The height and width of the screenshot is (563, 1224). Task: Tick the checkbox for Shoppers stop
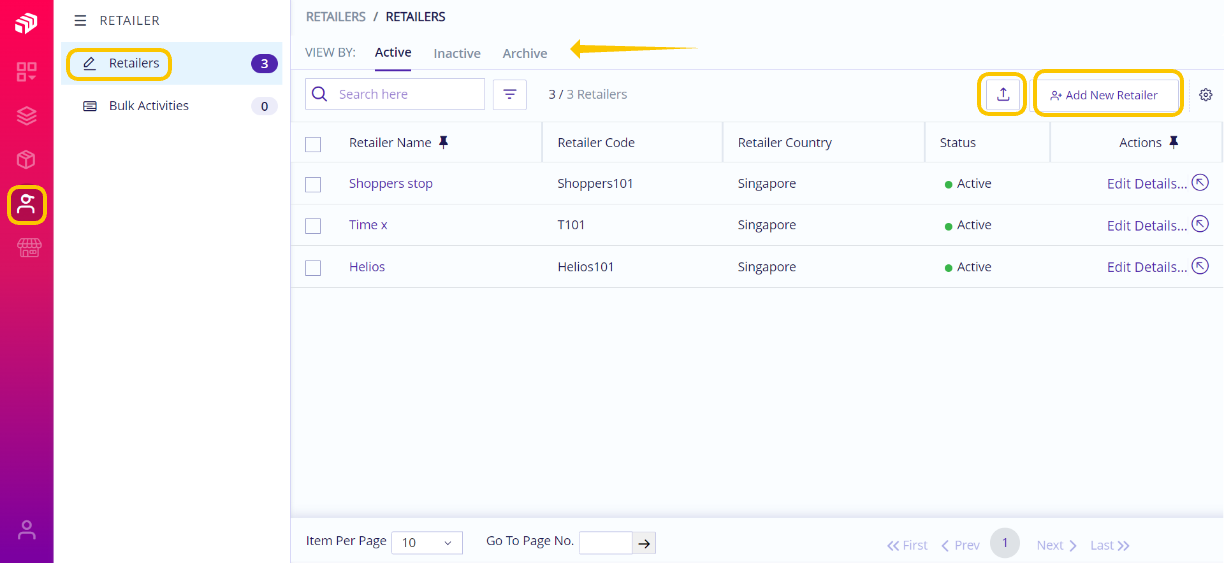pyautogui.click(x=313, y=184)
